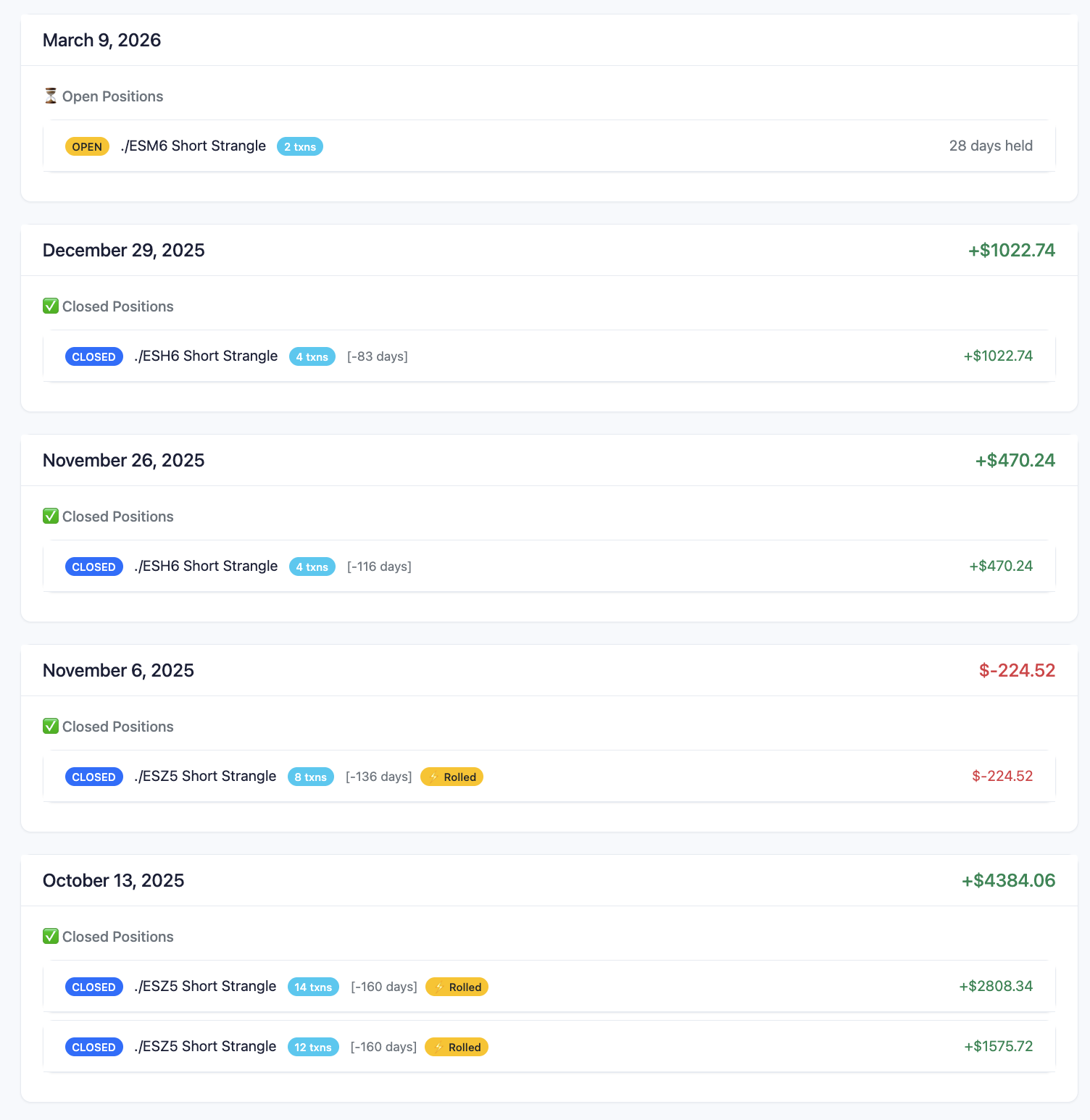Click the +$1575.72 profit value

(998, 1046)
